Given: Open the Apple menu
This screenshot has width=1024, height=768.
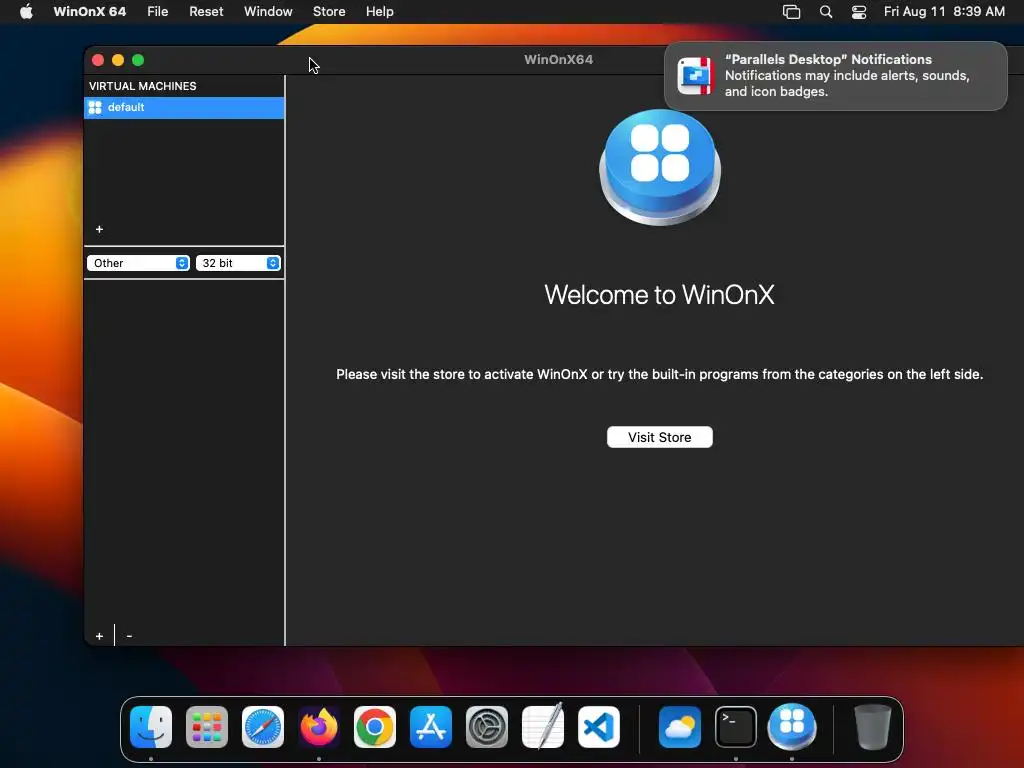Looking at the screenshot, I should click(x=26, y=12).
